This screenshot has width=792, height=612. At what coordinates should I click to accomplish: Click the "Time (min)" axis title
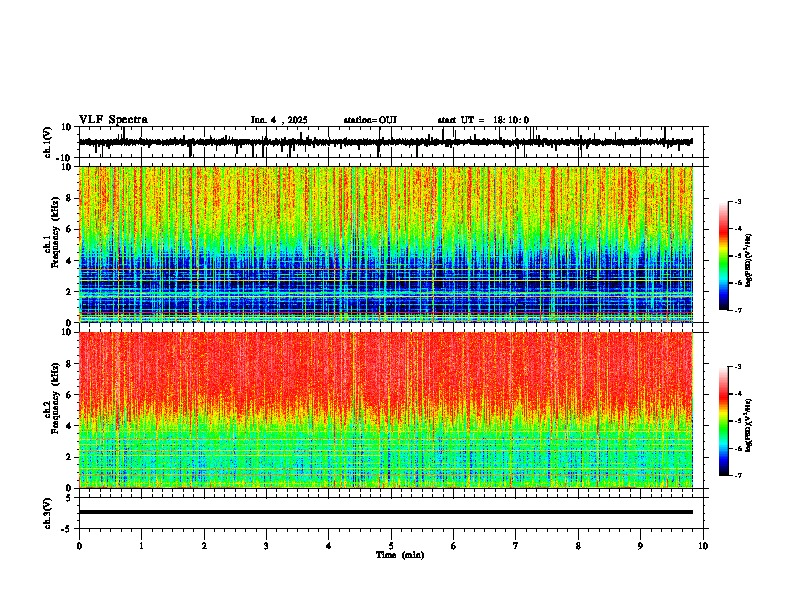pos(400,555)
